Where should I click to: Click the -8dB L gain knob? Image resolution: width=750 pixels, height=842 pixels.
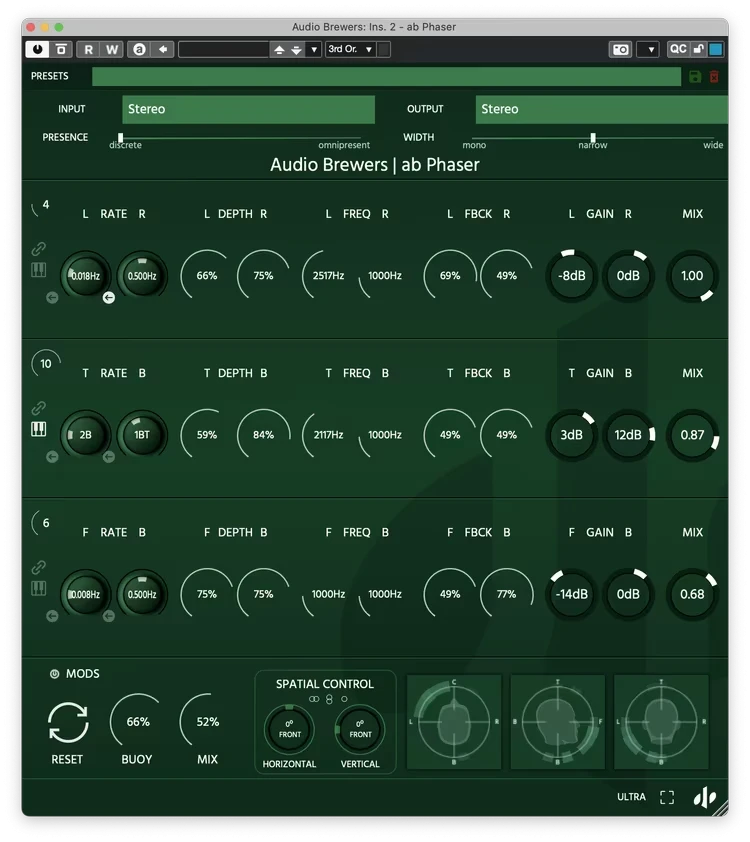coord(571,275)
